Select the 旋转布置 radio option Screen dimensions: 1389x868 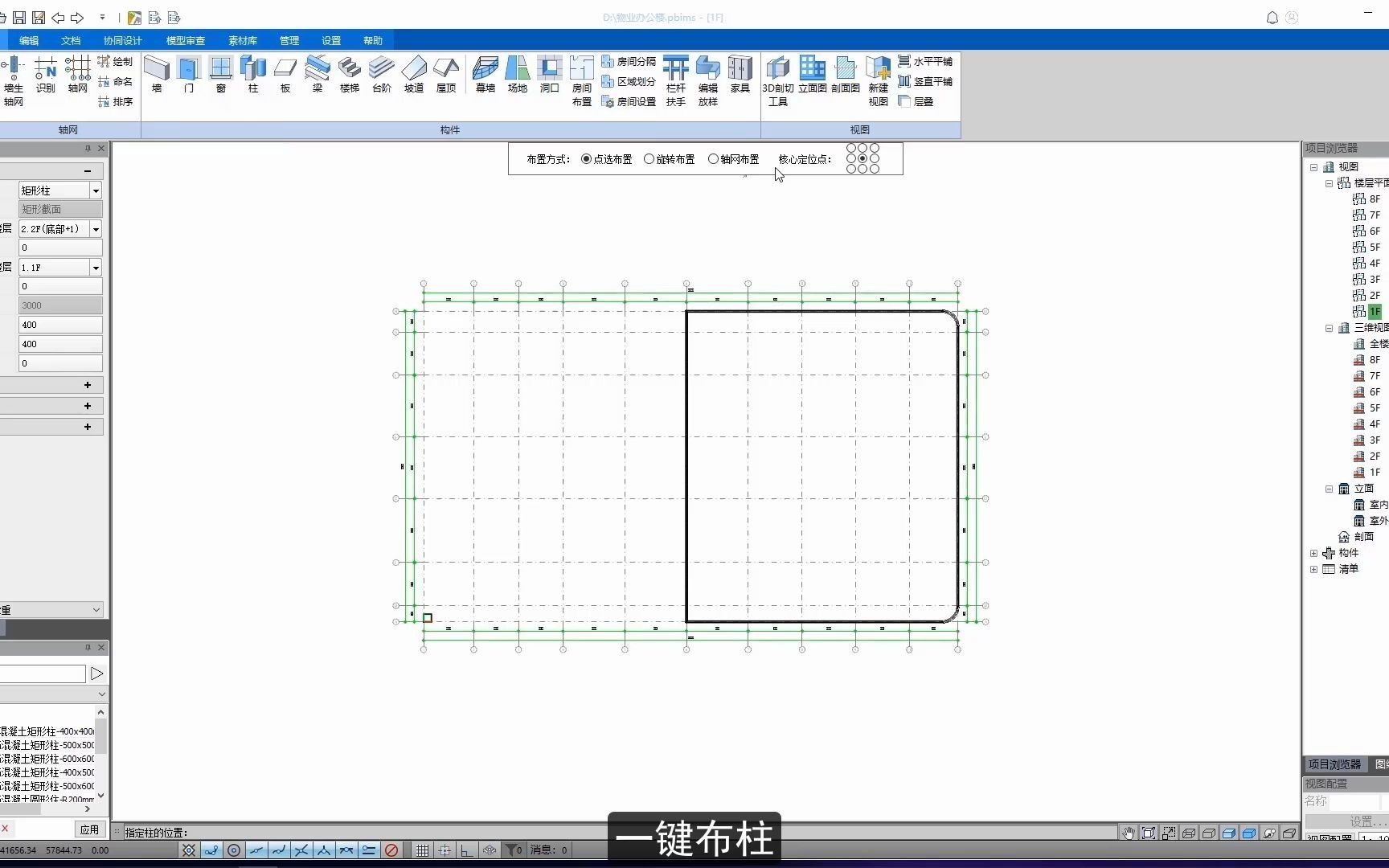(x=649, y=158)
